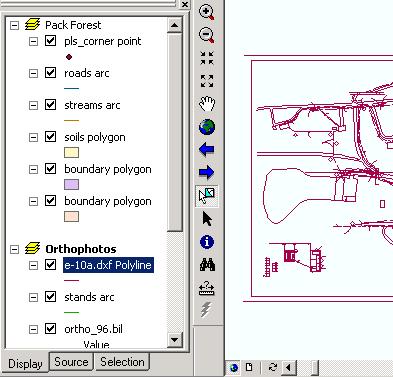The width and height of the screenshot is (393, 377).
Task: Open the Find binoculars tool
Action: pyautogui.click(x=207, y=265)
